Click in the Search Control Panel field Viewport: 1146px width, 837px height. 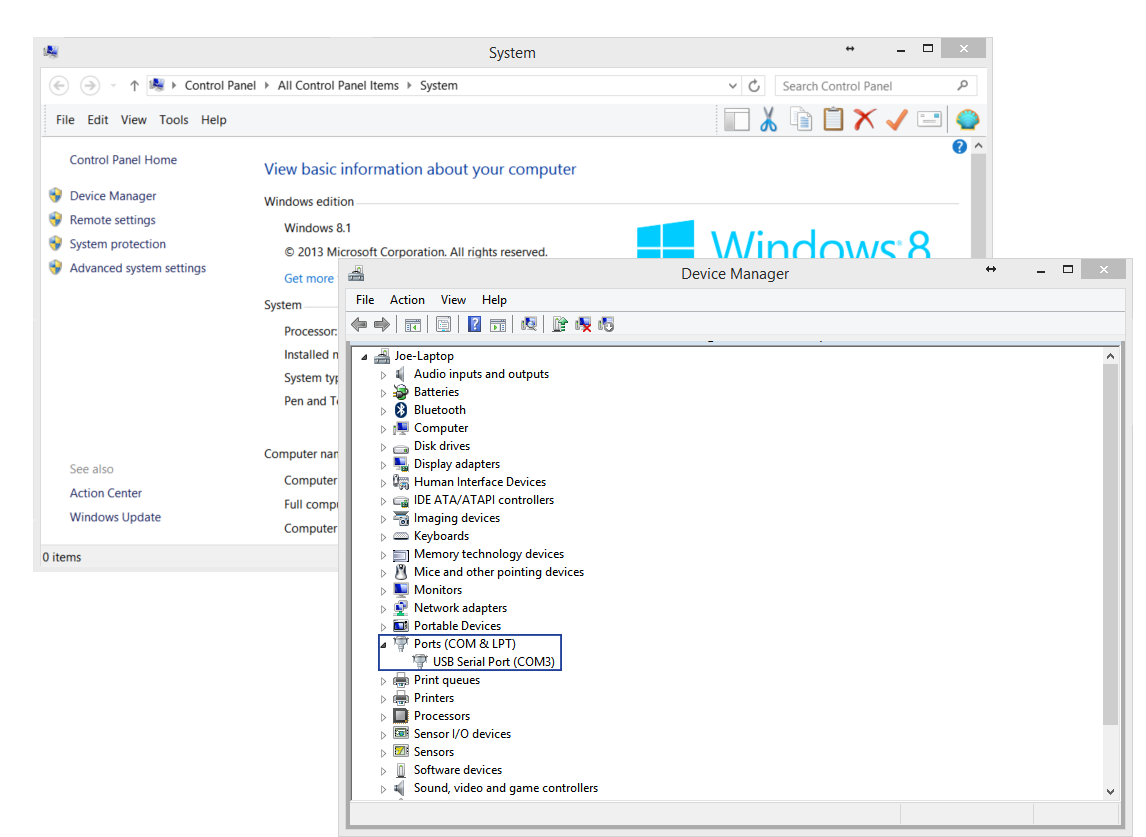[870, 85]
